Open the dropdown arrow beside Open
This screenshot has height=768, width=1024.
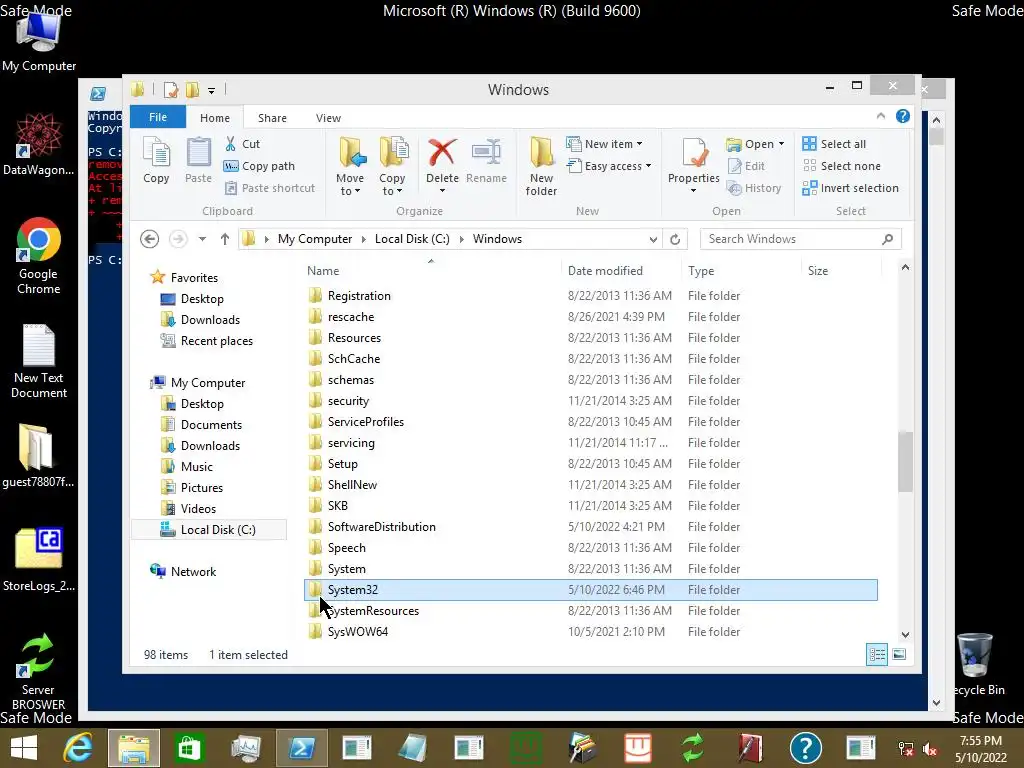781,144
